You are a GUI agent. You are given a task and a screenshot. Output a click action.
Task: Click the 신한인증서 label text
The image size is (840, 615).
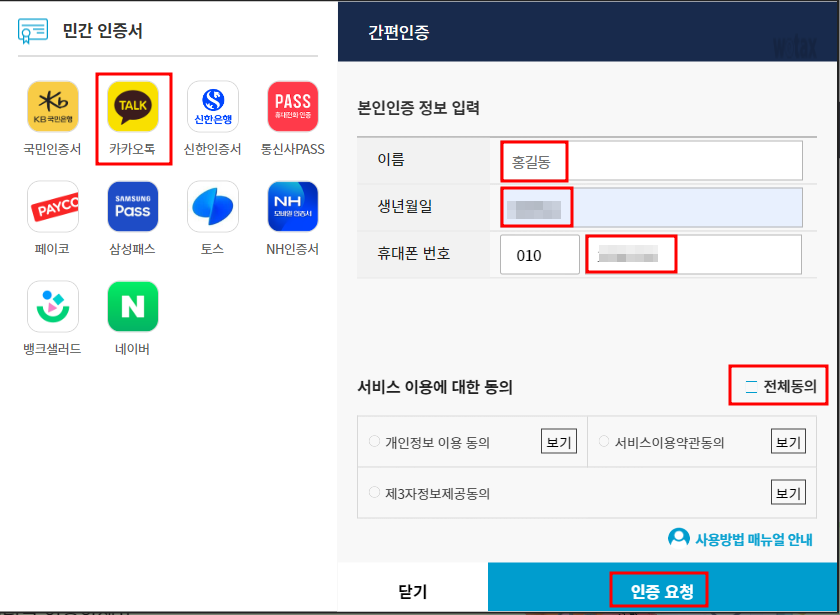[x=213, y=149]
